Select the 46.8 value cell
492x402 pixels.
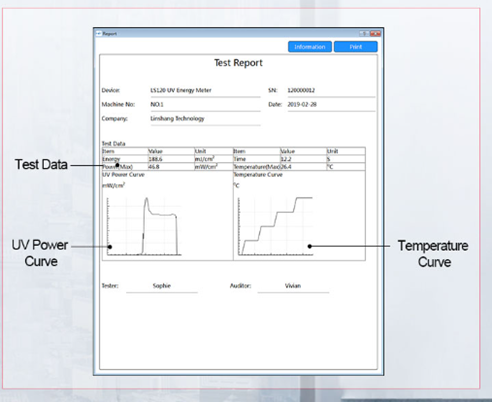[x=171, y=167]
